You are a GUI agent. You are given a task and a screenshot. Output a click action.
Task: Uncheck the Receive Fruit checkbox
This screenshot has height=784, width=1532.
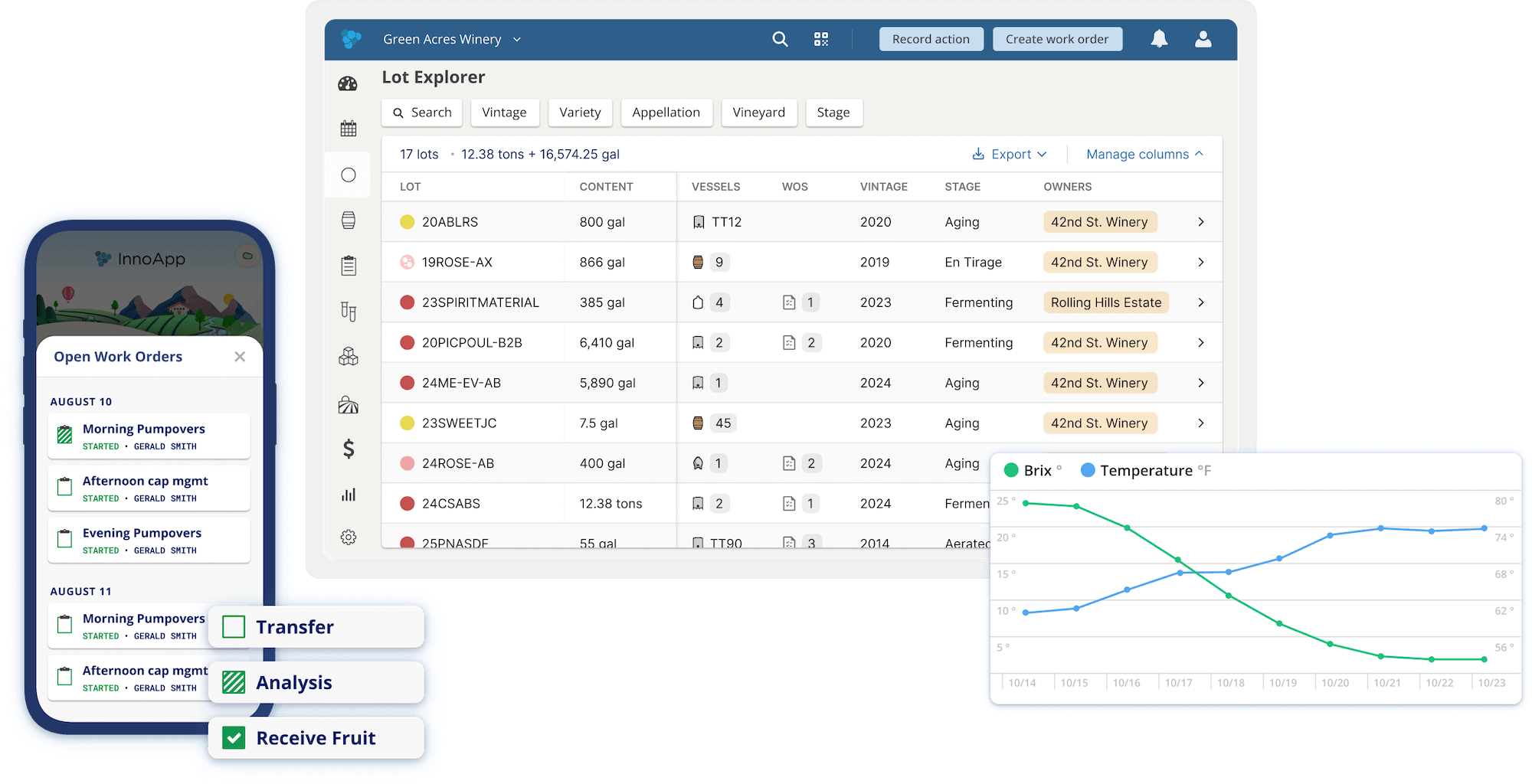click(x=234, y=738)
